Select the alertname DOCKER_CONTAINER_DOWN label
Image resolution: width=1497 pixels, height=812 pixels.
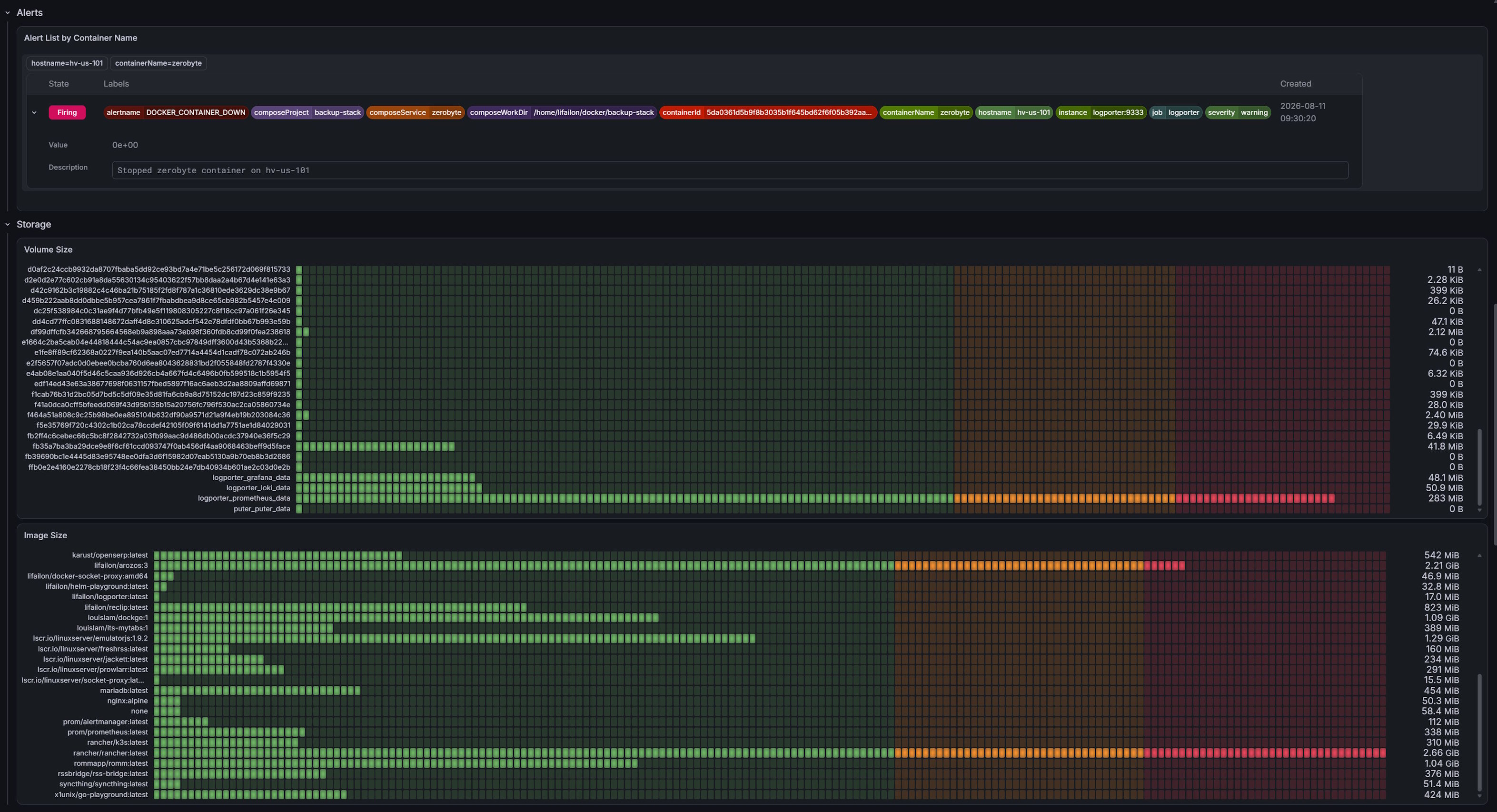(x=176, y=113)
